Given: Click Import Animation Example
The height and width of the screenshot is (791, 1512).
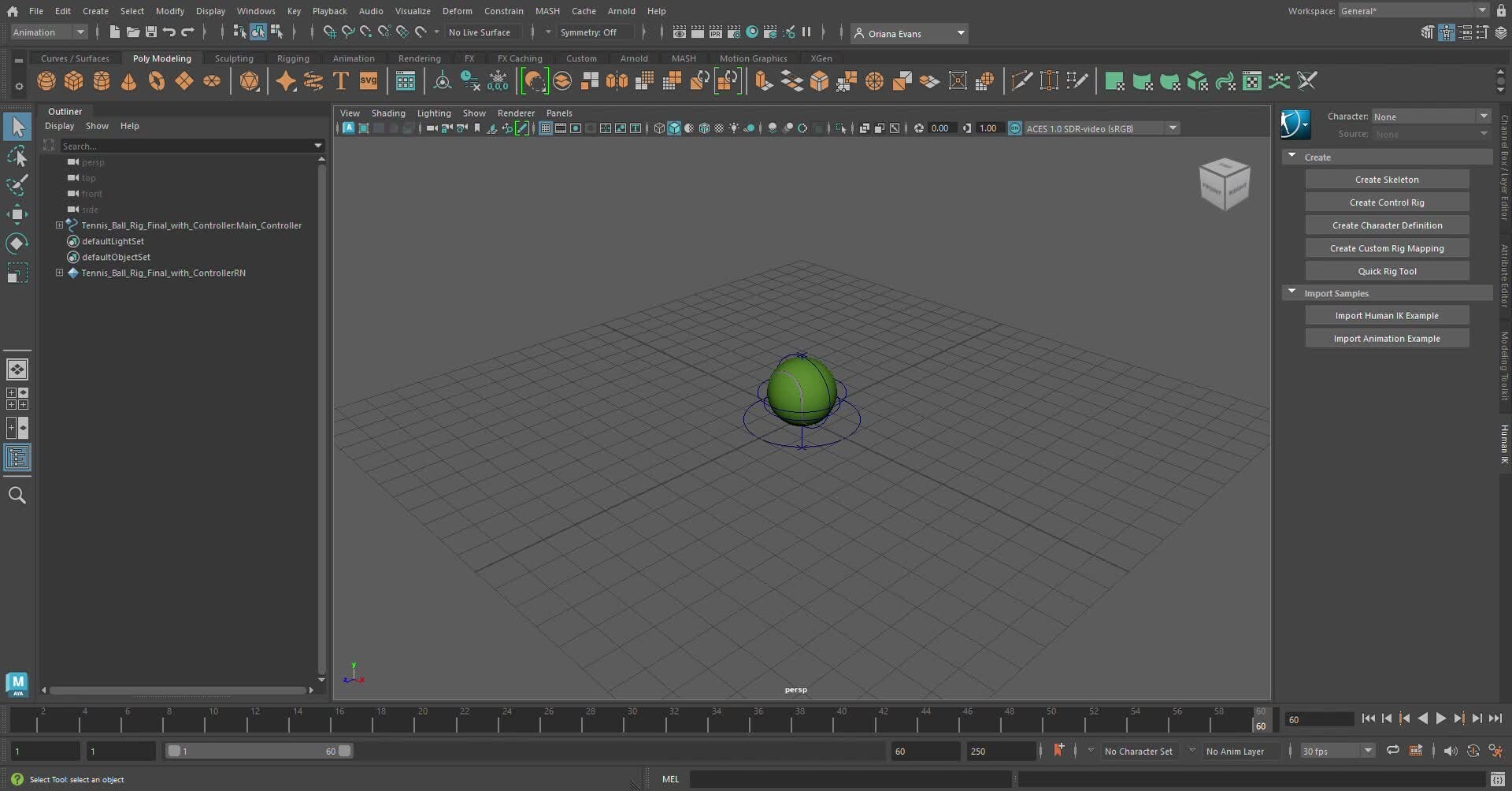Looking at the screenshot, I should coord(1387,337).
